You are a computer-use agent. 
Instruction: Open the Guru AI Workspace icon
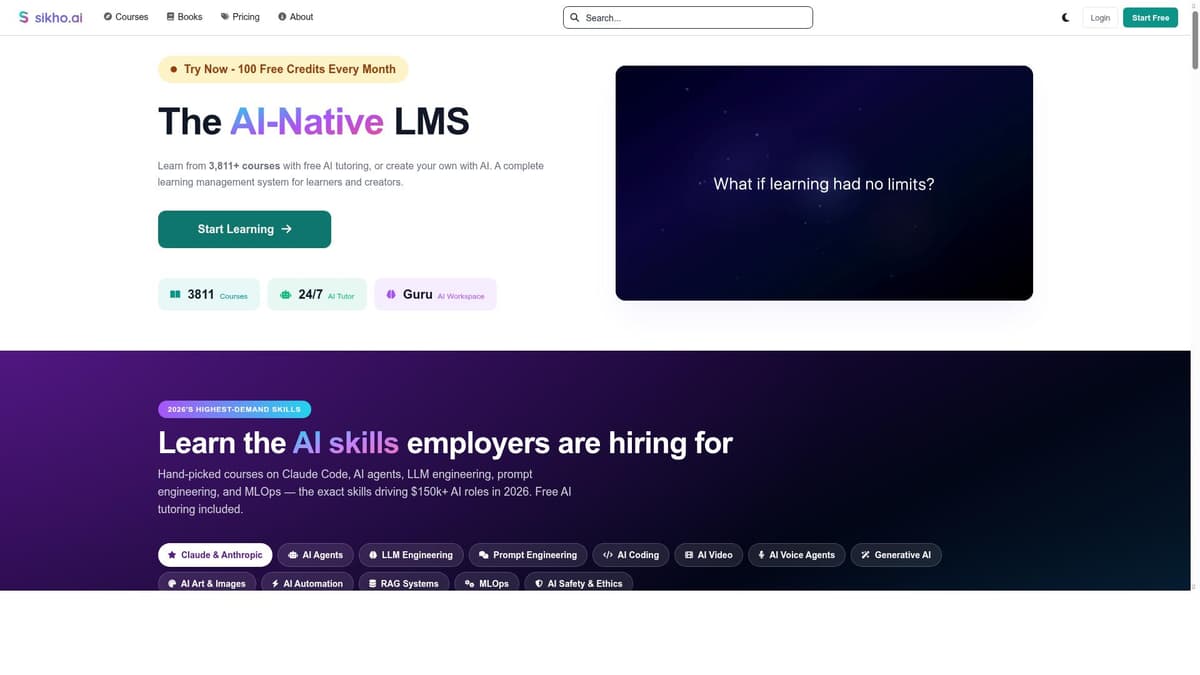[x=390, y=294]
